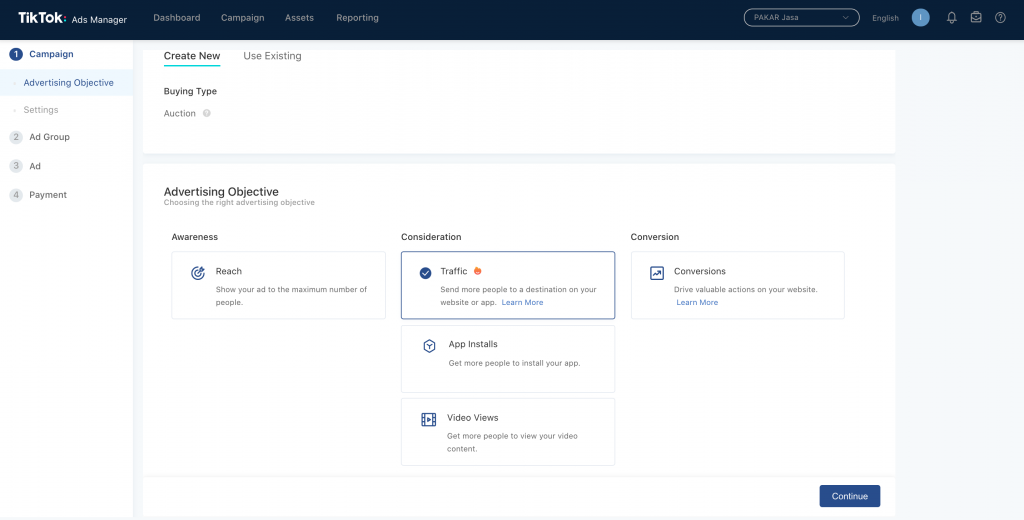Click the Continue button
1024x520 pixels.
pos(850,496)
